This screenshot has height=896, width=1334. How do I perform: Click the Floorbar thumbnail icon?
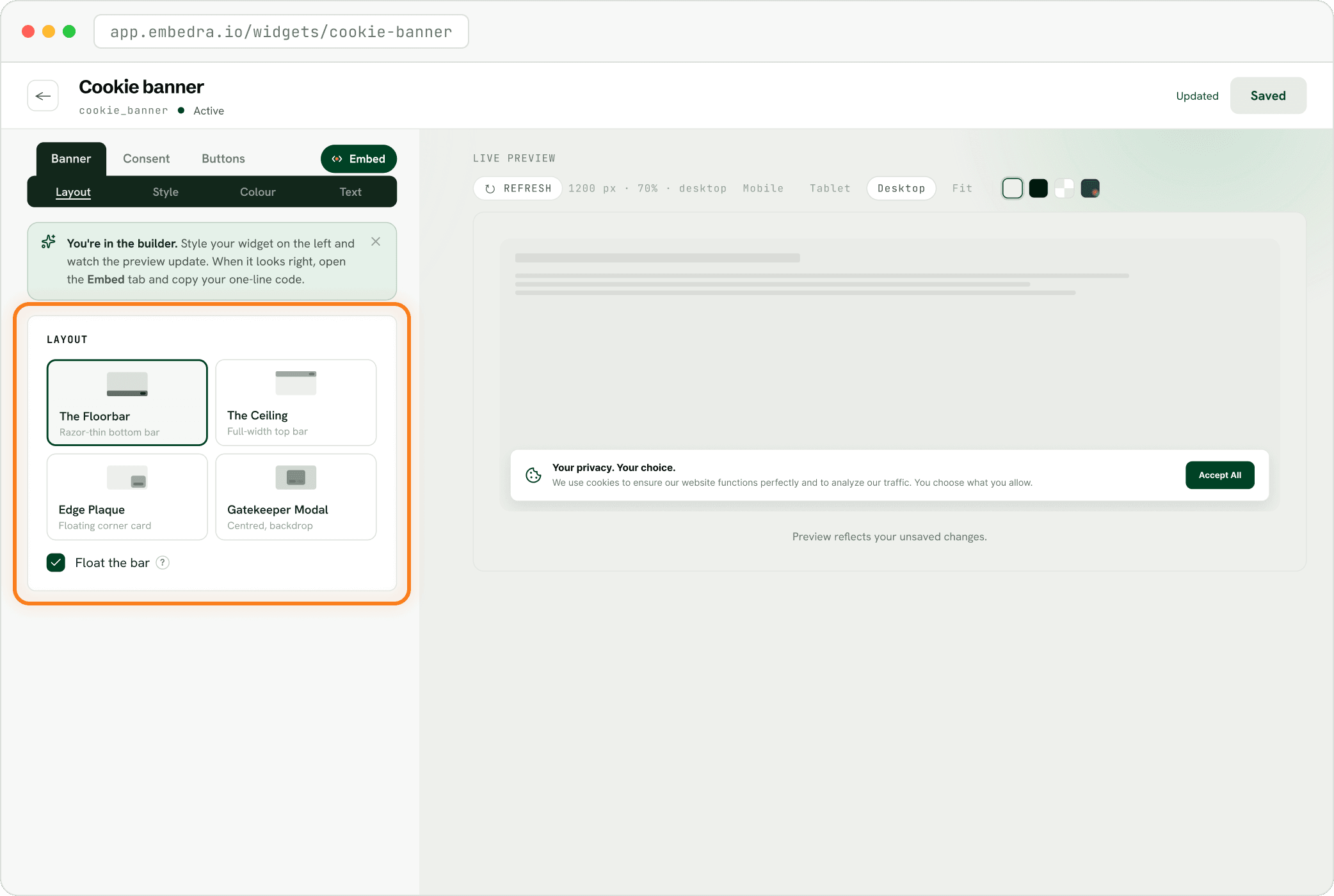click(127, 384)
